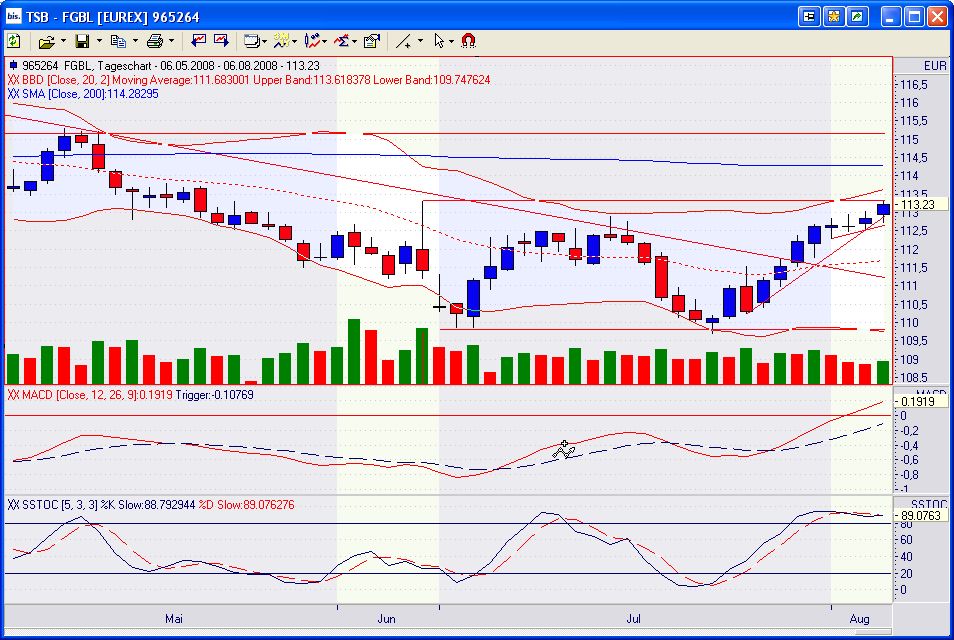Click the candlestick chart type icon
954x640 pixels.
click(312, 41)
